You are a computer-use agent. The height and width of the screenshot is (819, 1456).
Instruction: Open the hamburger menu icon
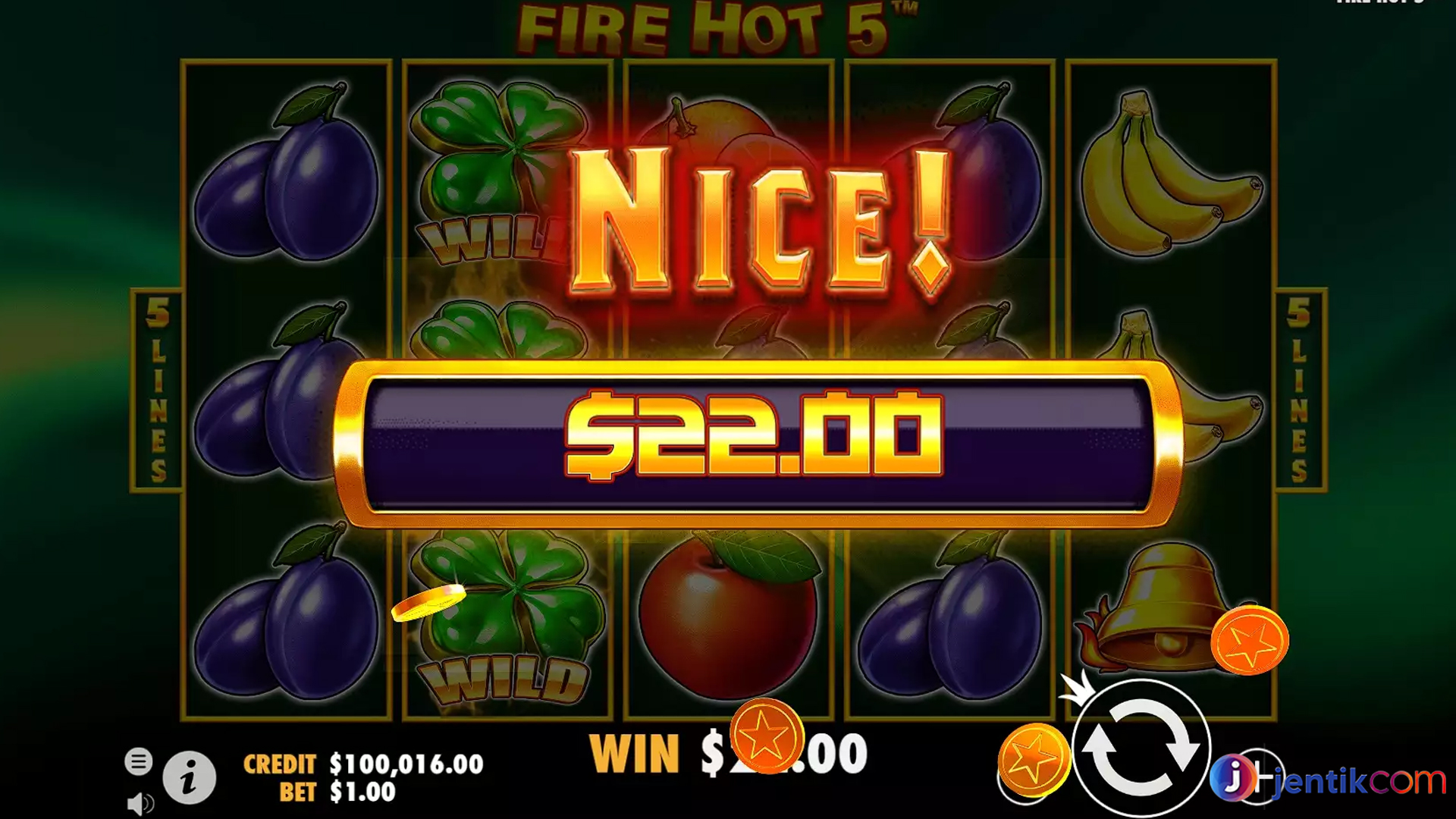click(x=138, y=761)
